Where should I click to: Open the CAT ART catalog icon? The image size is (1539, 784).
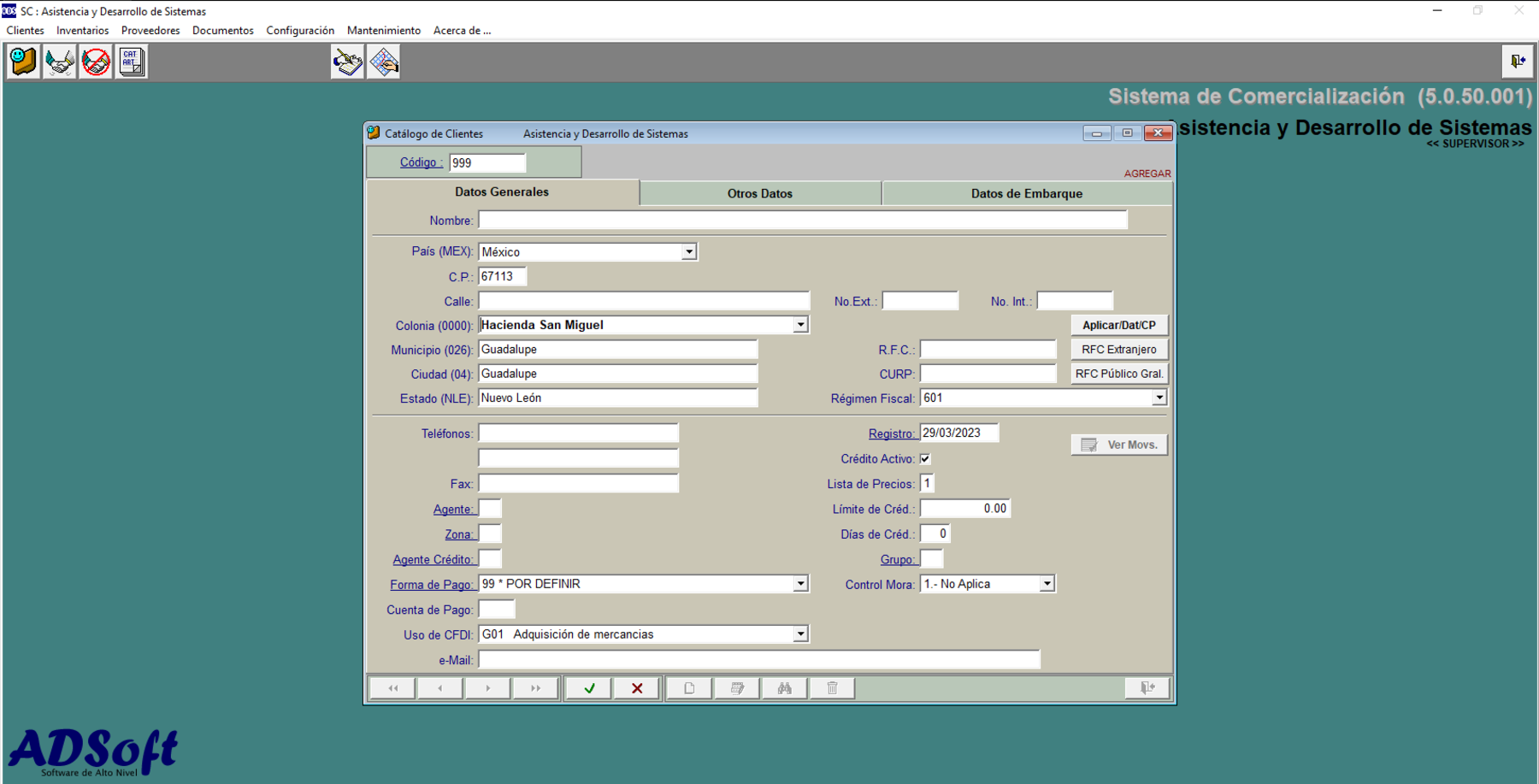[132, 62]
